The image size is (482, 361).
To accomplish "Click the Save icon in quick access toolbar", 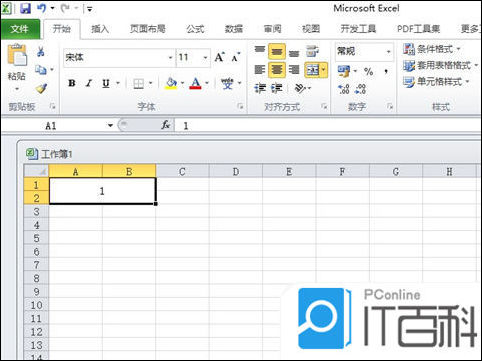I will point(25,8).
